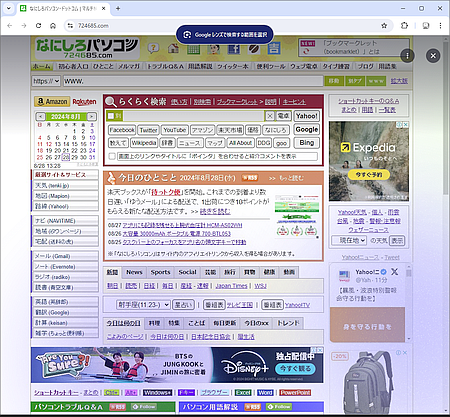Screen dimensions: 450x417
Task: Open the tab search dropdown in the Chrome title bar
Action: click(9, 8)
